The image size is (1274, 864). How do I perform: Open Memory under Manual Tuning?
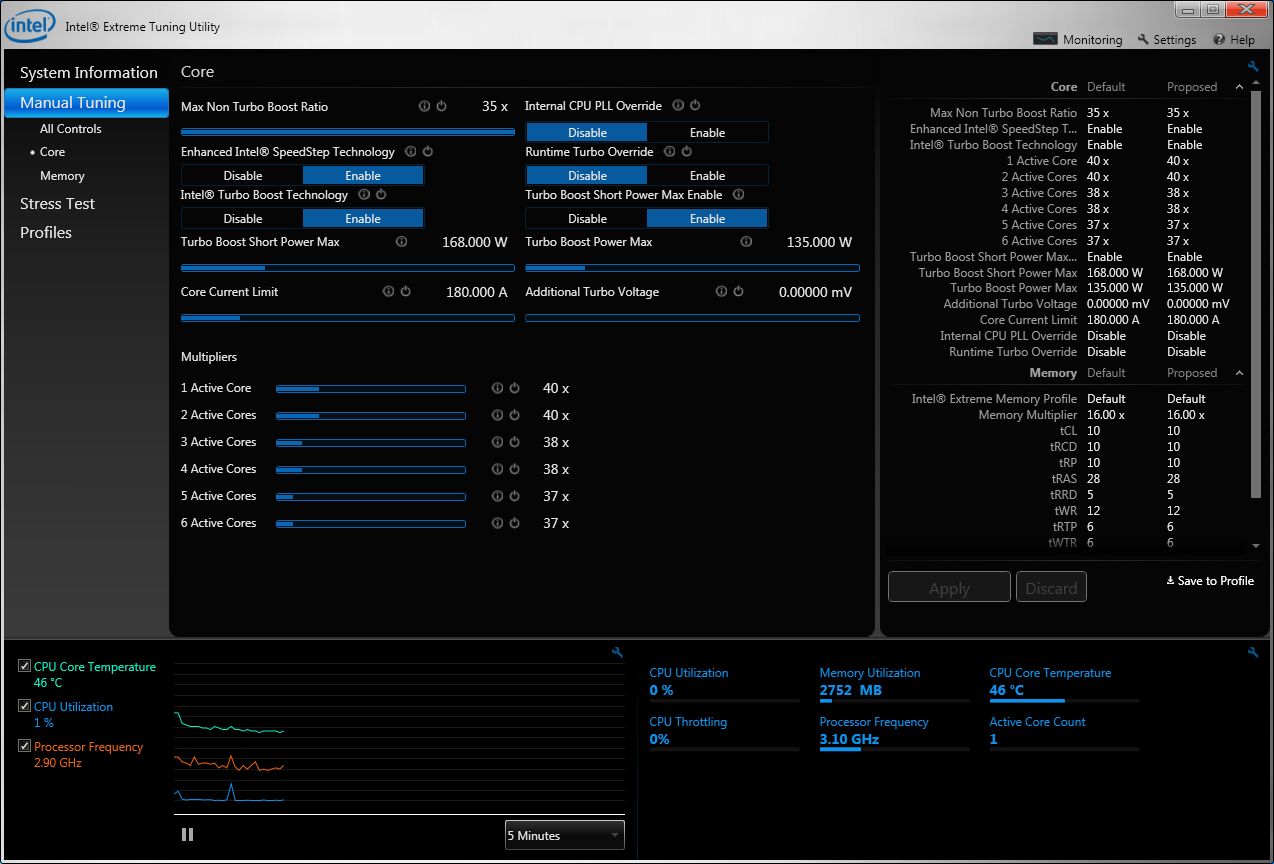(62, 176)
